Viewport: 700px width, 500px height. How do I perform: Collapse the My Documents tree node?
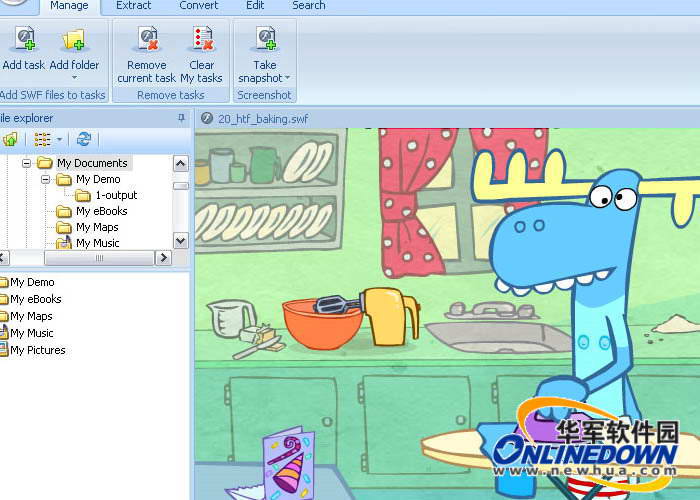[x=26, y=163]
